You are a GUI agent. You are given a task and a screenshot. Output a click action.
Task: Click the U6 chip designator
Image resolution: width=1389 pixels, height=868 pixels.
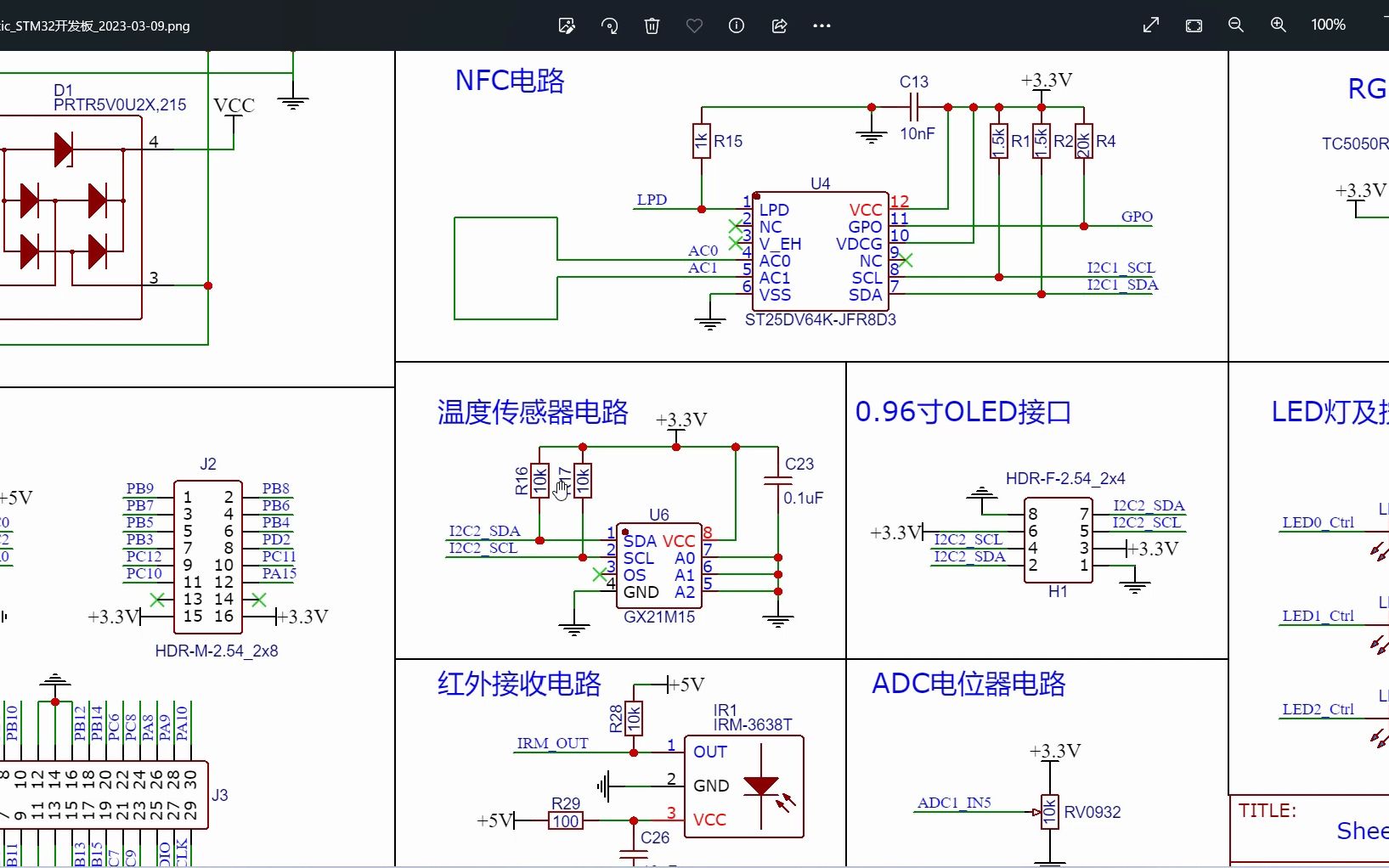(659, 515)
